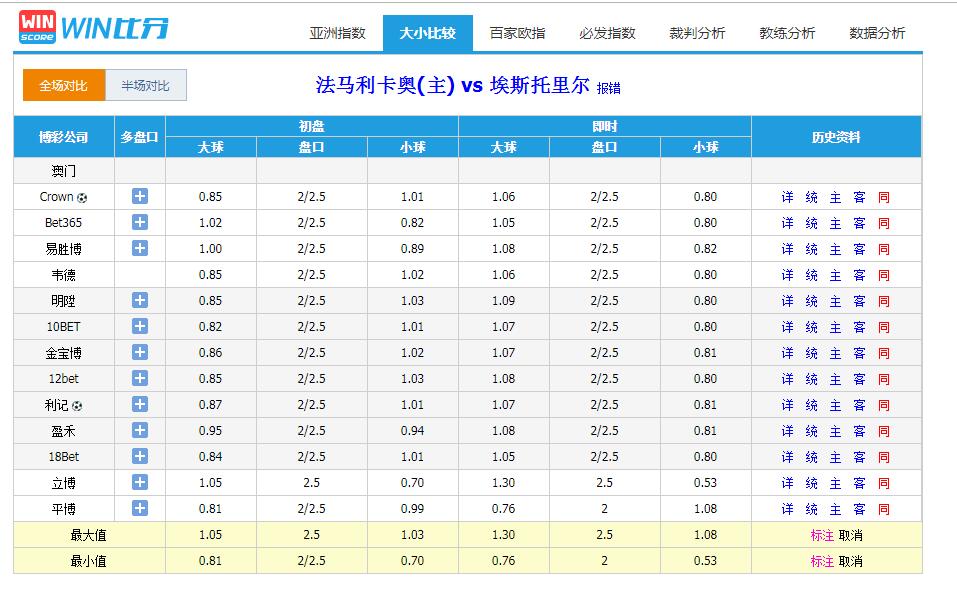Viewport: 957px width, 604px height.
Task: Click plus icon in 金宝博 row
Action: [140, 352]
